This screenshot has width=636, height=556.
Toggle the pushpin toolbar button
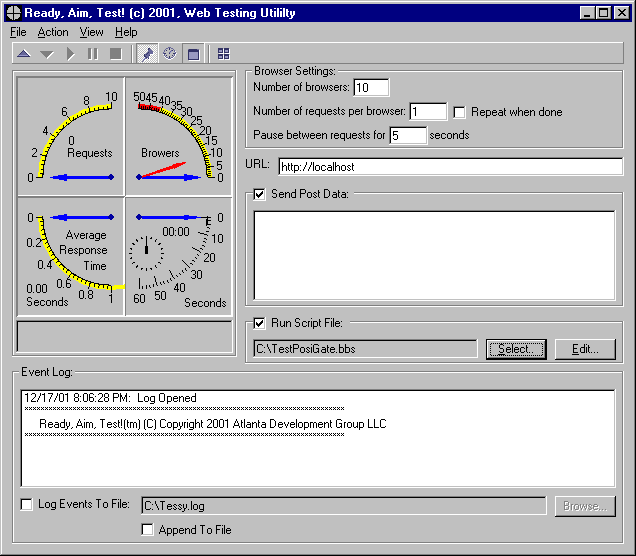point(147,54)
